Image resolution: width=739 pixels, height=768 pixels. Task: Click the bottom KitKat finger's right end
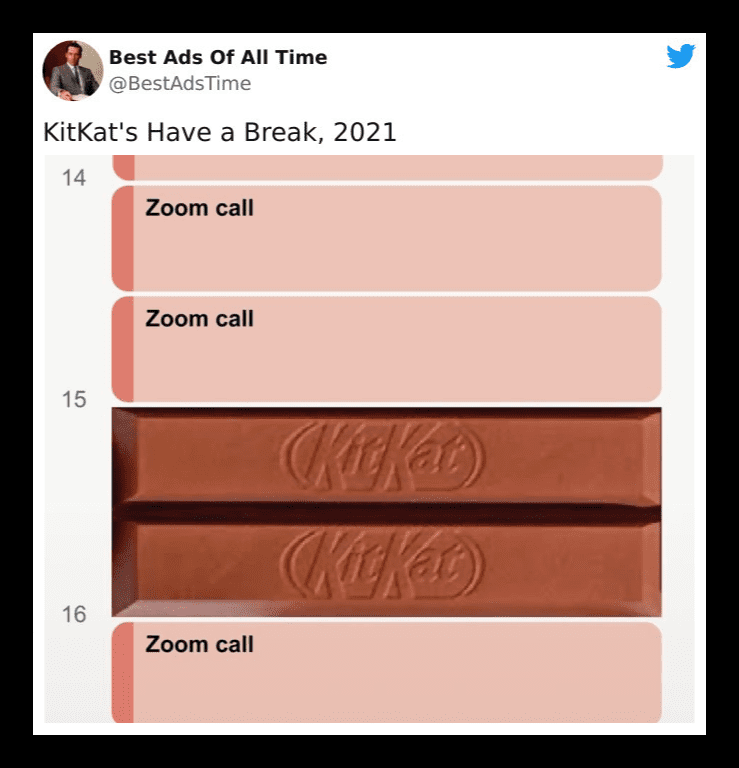650,568
